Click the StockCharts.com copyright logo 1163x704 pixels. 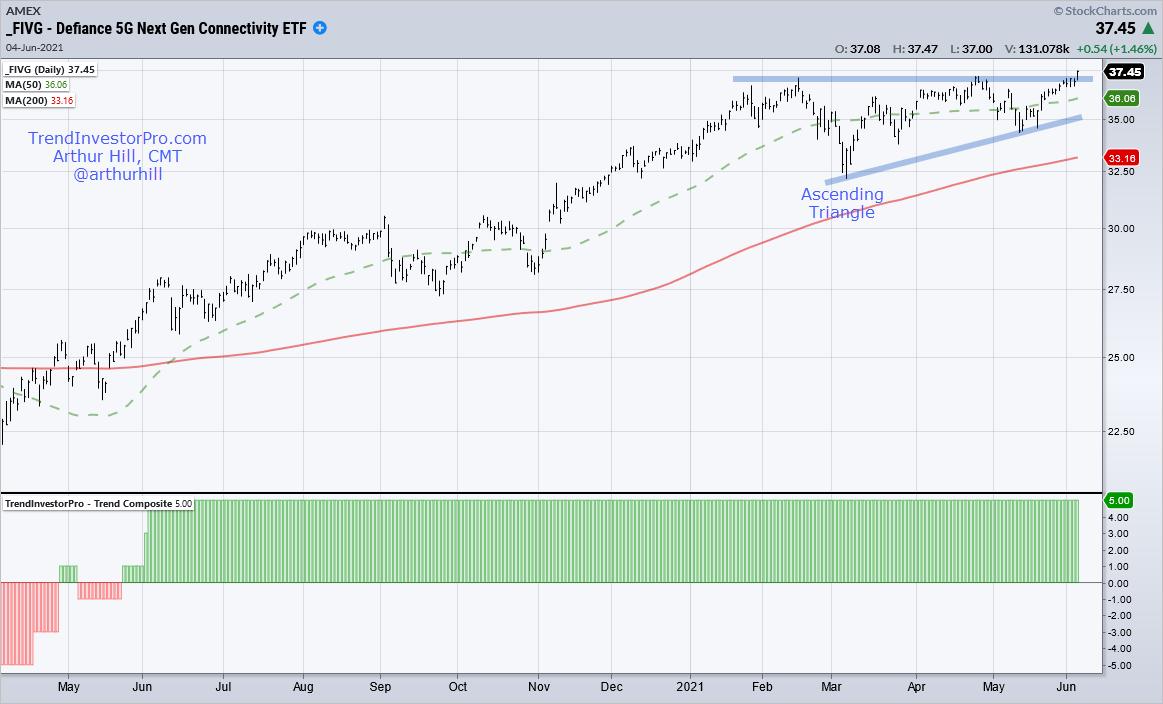coord(1103,10)
